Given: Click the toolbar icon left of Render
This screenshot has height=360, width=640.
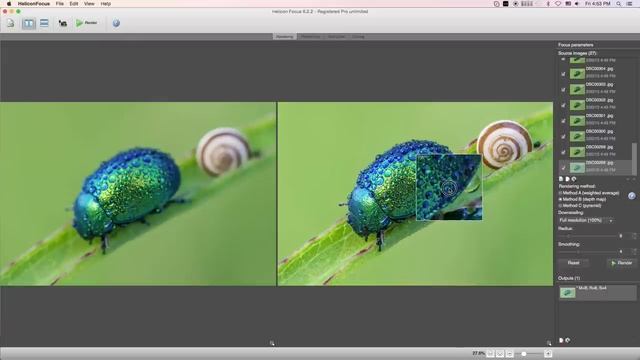Looking at the screenshot, I should pos(62,23).
